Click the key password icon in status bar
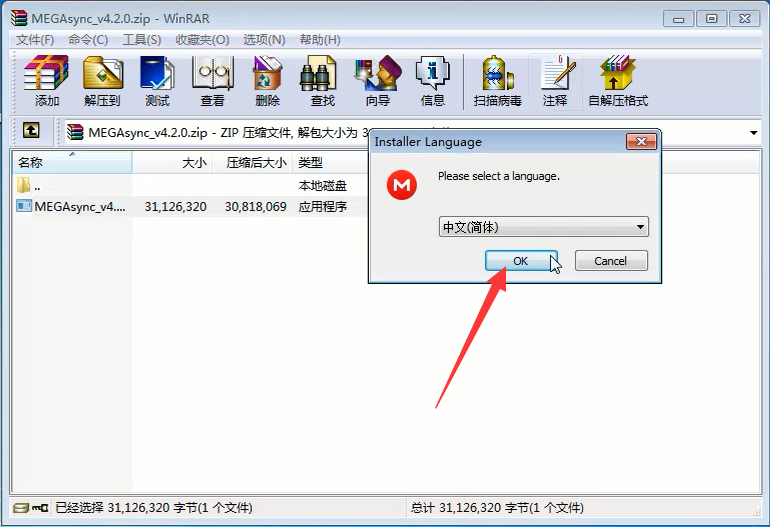This screenshot has height=527, width=770. (x=40, y=508)
